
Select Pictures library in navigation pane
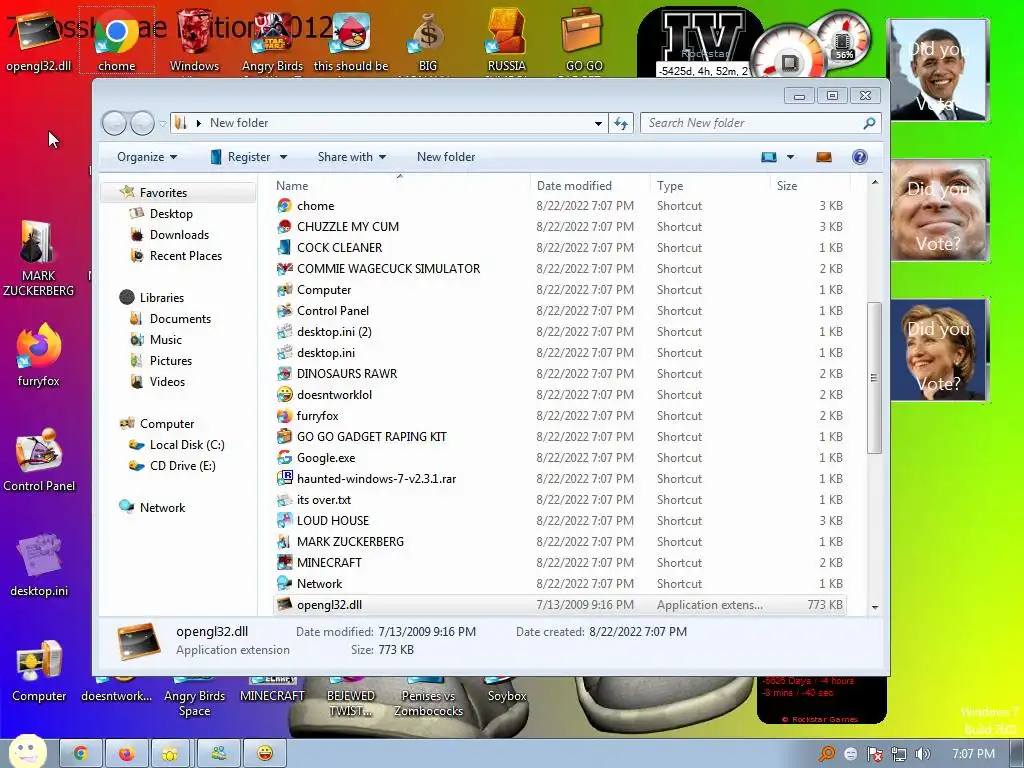point(170,360)
